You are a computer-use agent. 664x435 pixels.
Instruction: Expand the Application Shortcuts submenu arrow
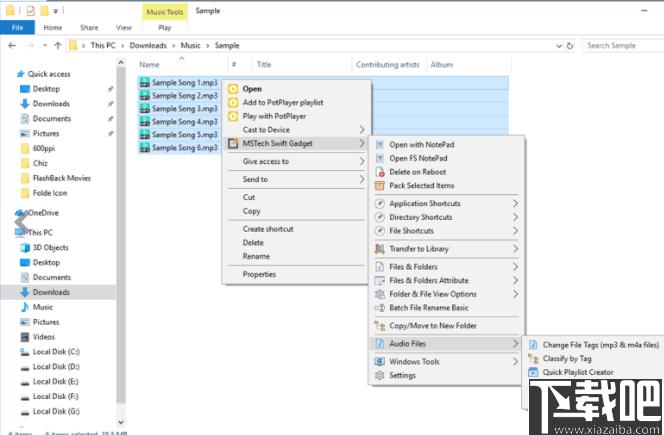coord(516,204)
